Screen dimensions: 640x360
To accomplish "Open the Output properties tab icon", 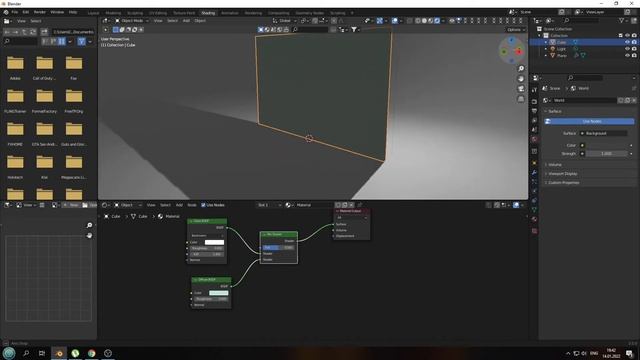I will pos(534,111).
